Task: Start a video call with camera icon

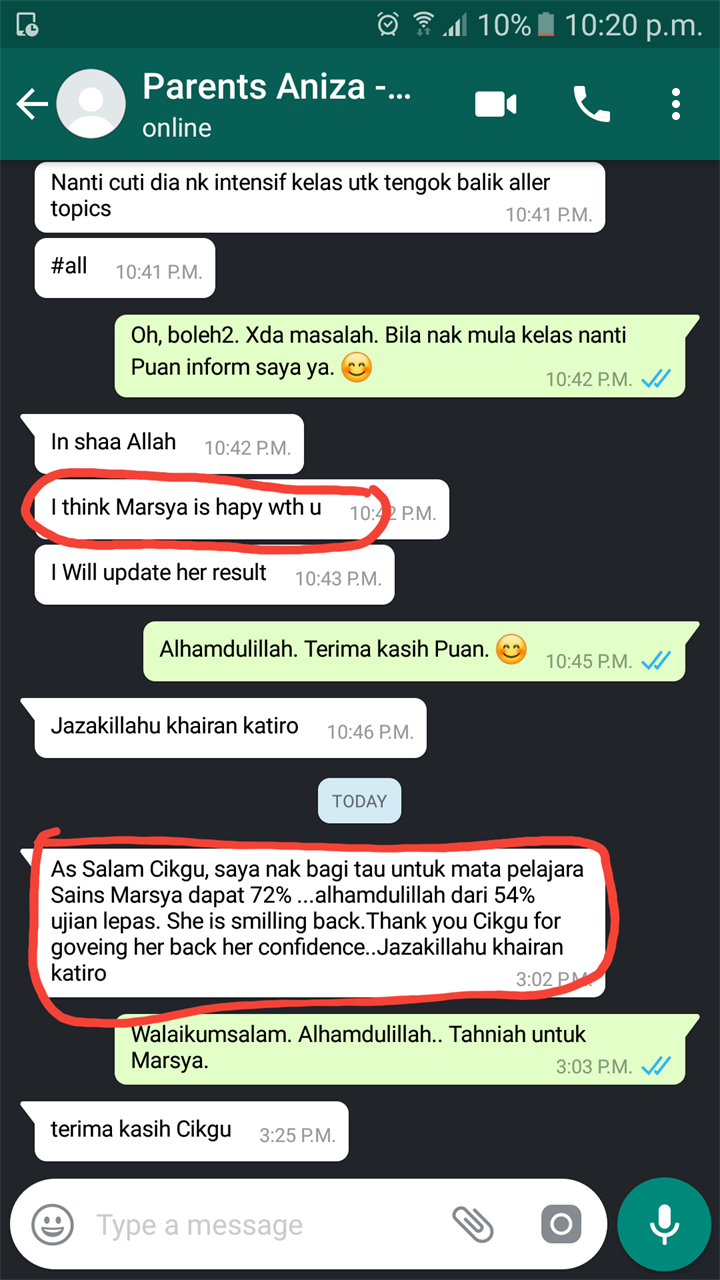Action: tap(496, 104)
